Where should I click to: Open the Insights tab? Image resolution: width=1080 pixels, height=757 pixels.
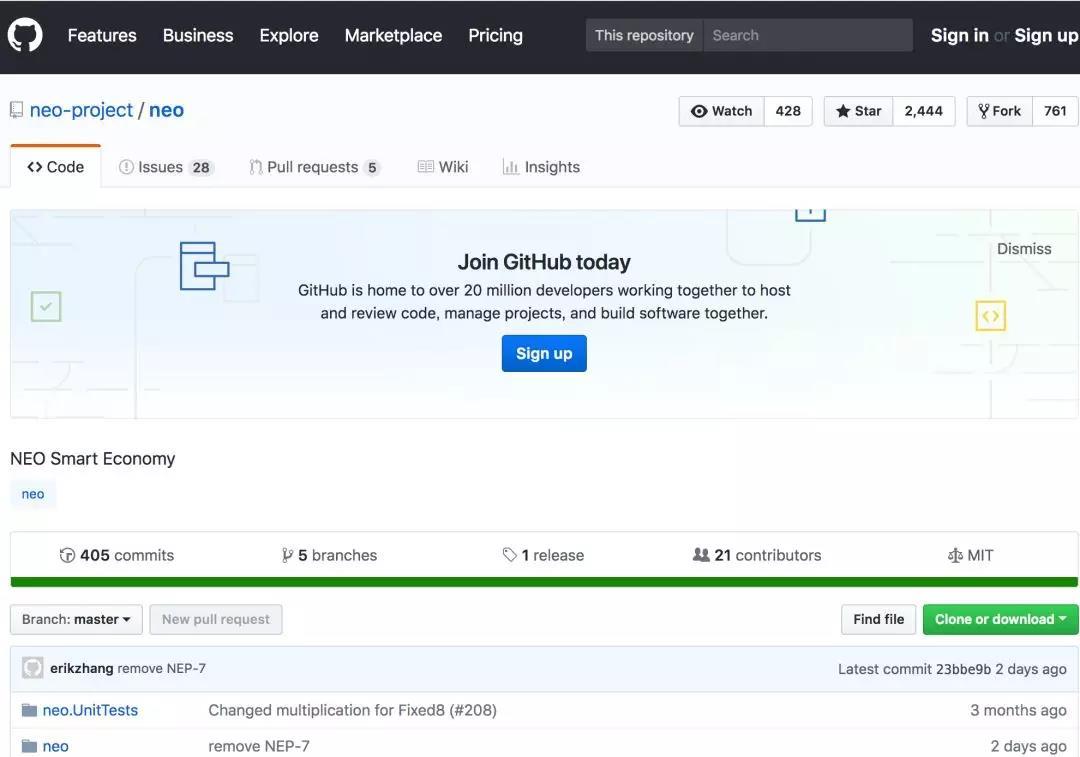click(x=541, y=167)
